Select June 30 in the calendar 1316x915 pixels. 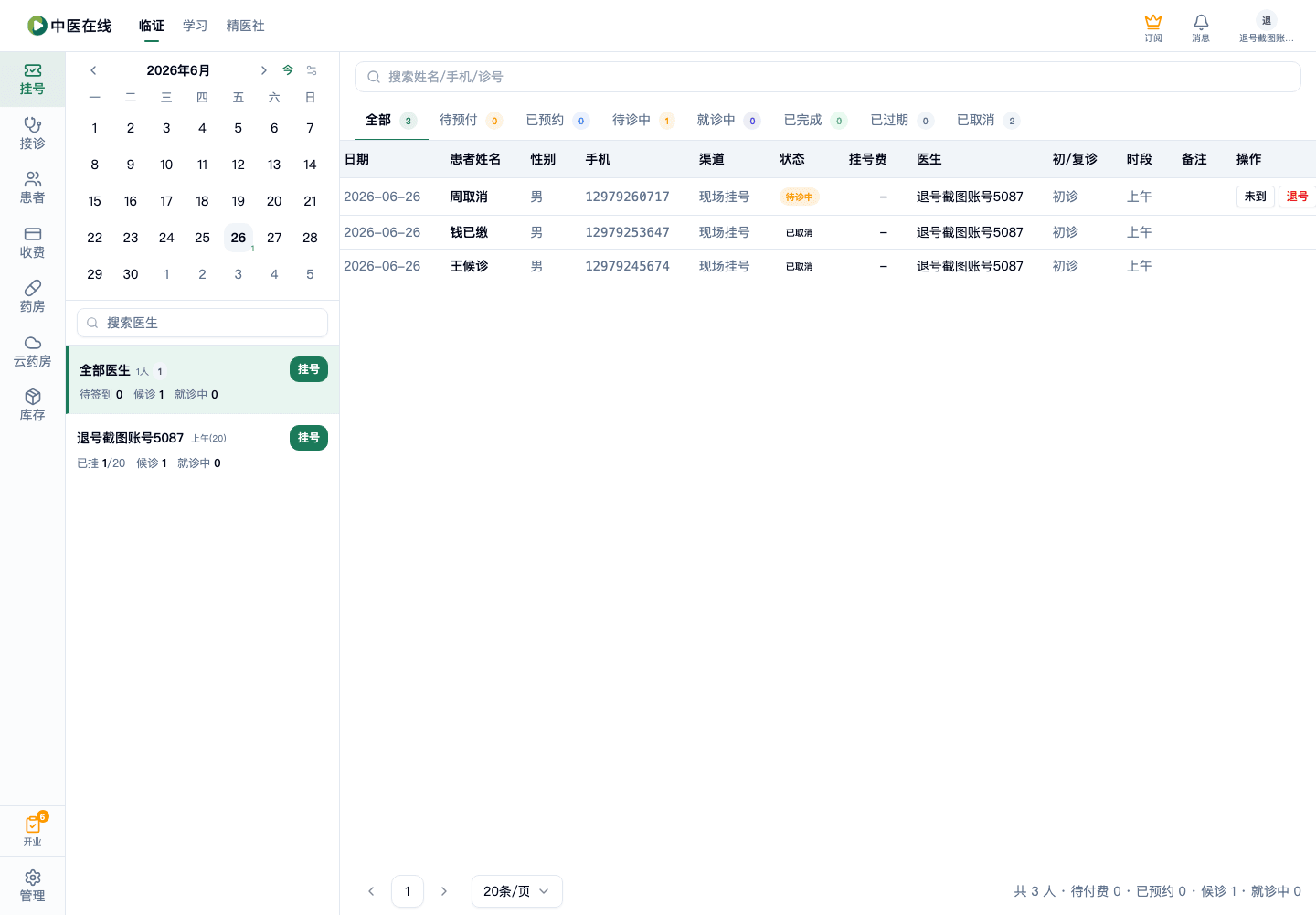point(131,274)
